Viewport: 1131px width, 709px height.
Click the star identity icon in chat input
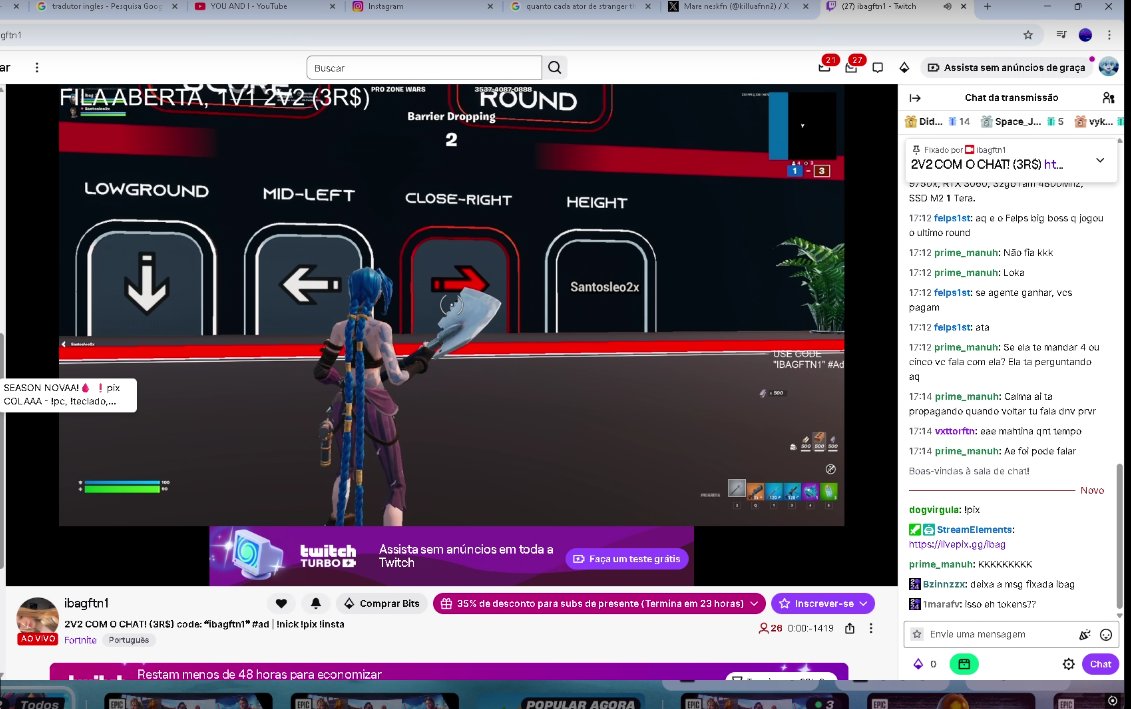pos(917,634)
